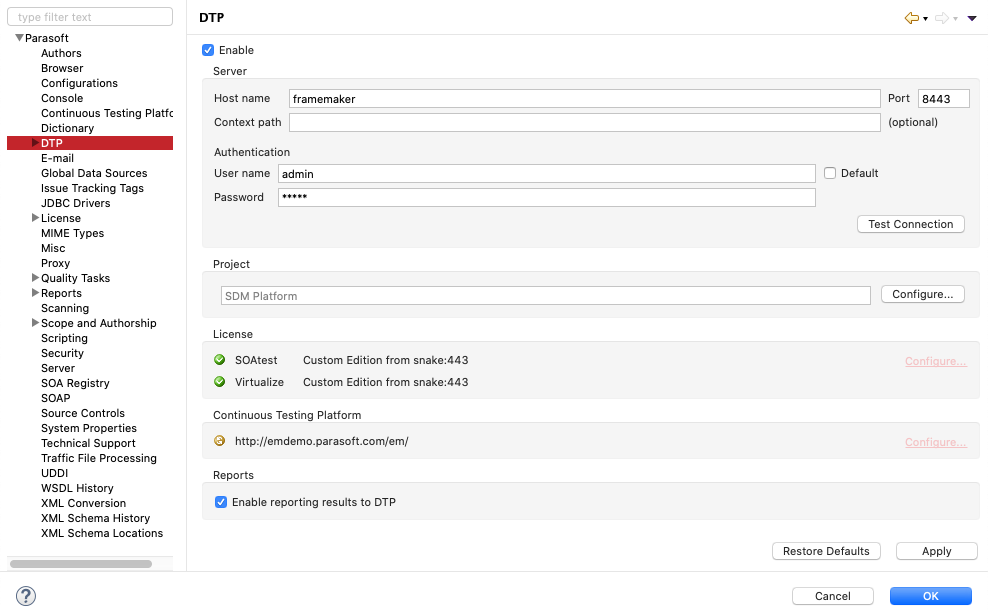988x610 pixels.
Task: Click the forward navigation arrow icon
Action: pos(941,18)
